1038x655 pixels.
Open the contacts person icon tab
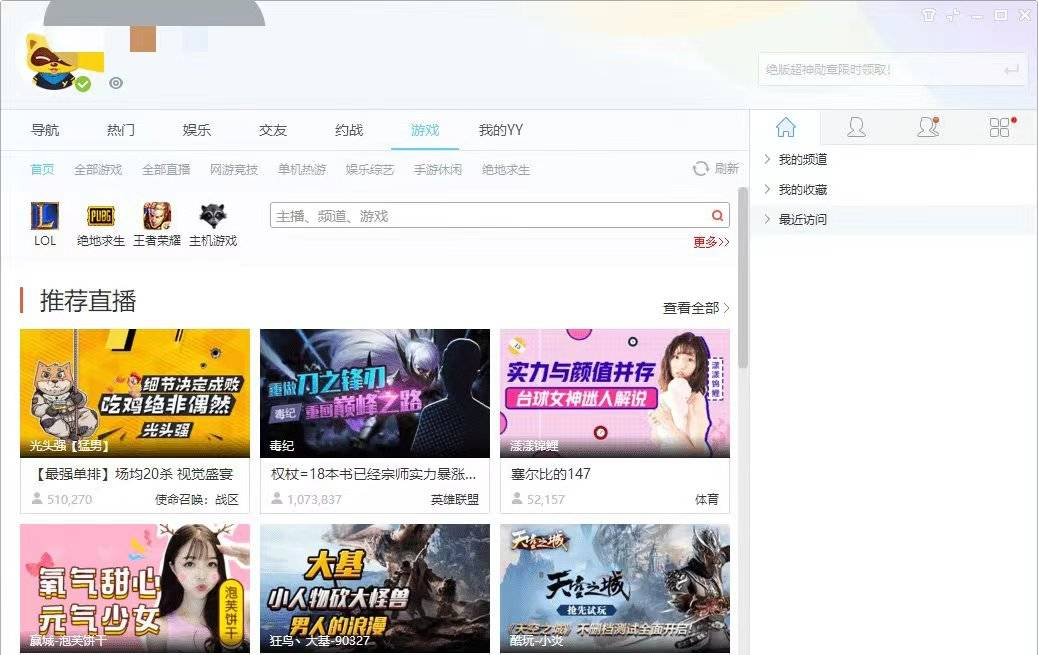coord(856,126)
